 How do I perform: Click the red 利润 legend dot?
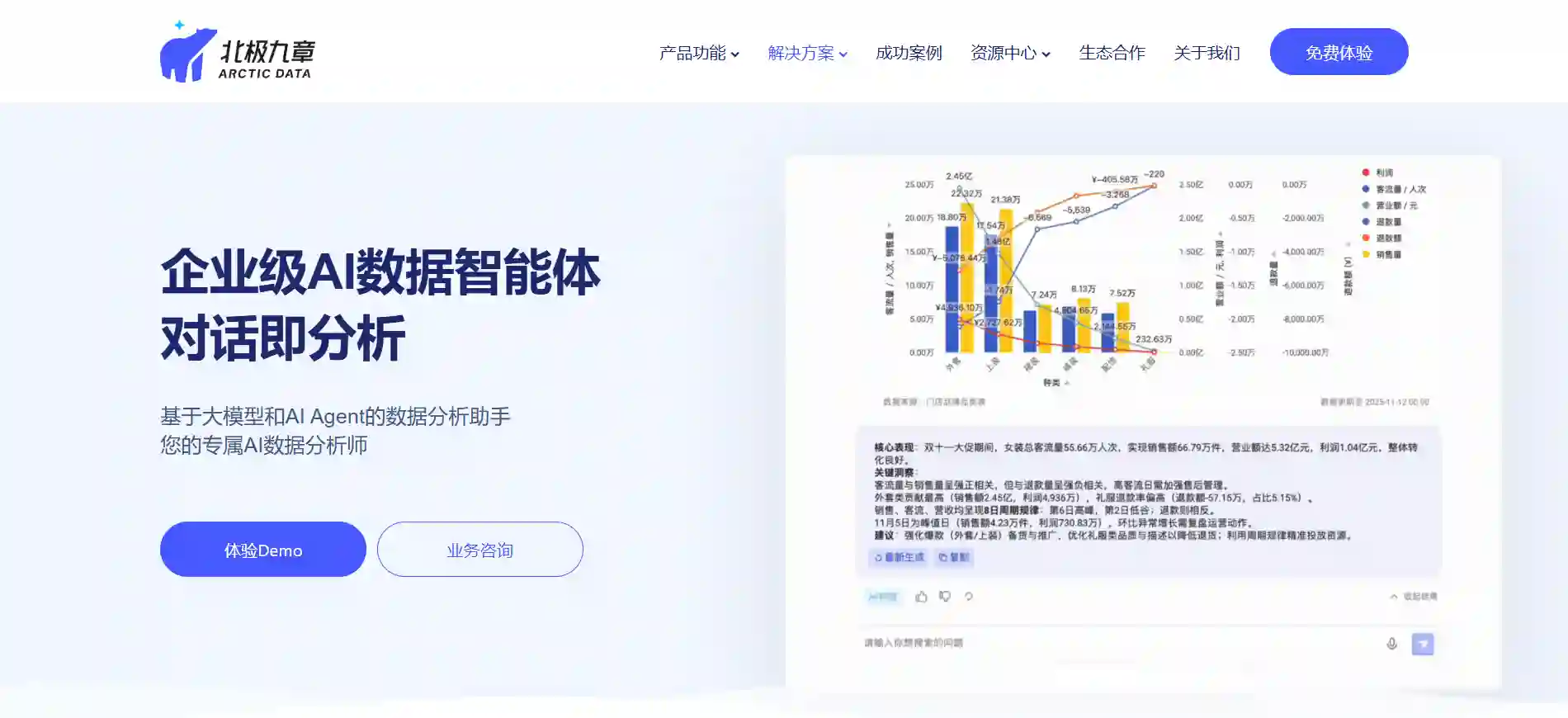pos(1366,172)
